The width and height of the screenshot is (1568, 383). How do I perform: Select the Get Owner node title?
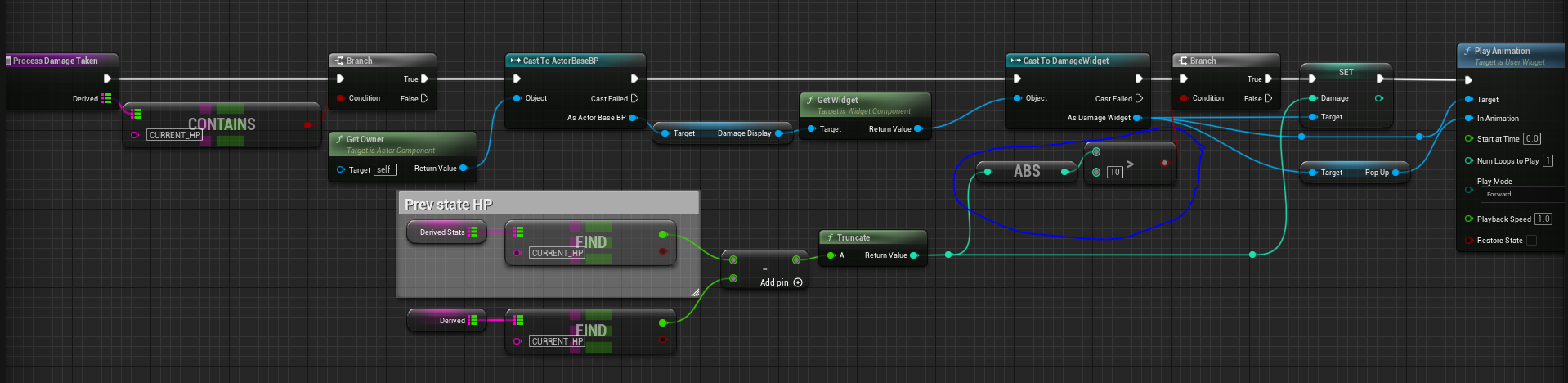(x=365, y=139)
